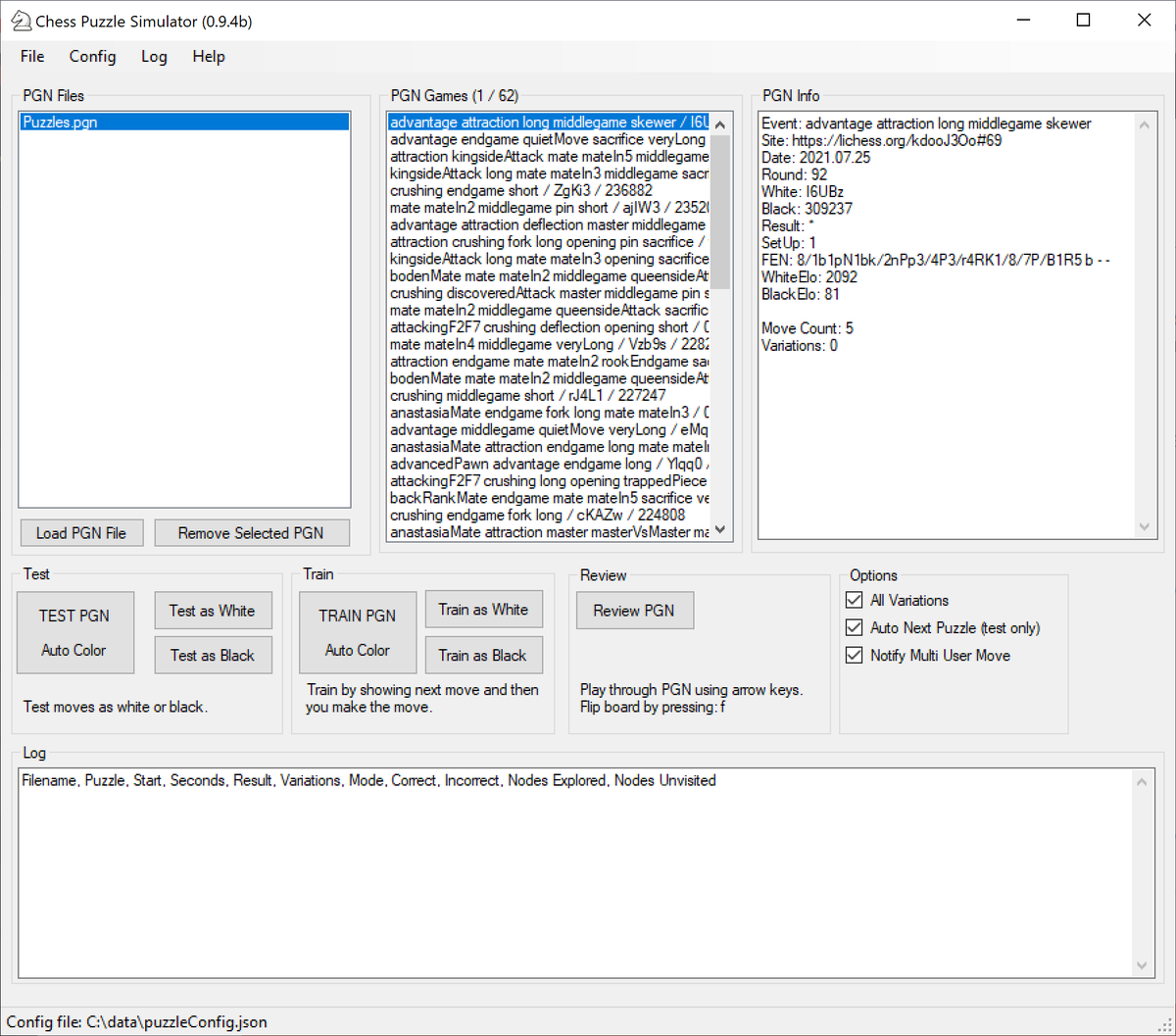Select game 'advancedPawn advantage endgame long / Ylqq0'
The height and width of the screenshot is (1036, 1176).
pos(549,464)
